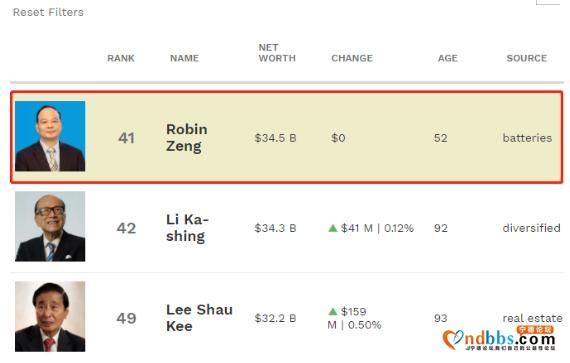Click the ndbbs.com watermark logo
The image size is (570, 363).
click(499, 338)
